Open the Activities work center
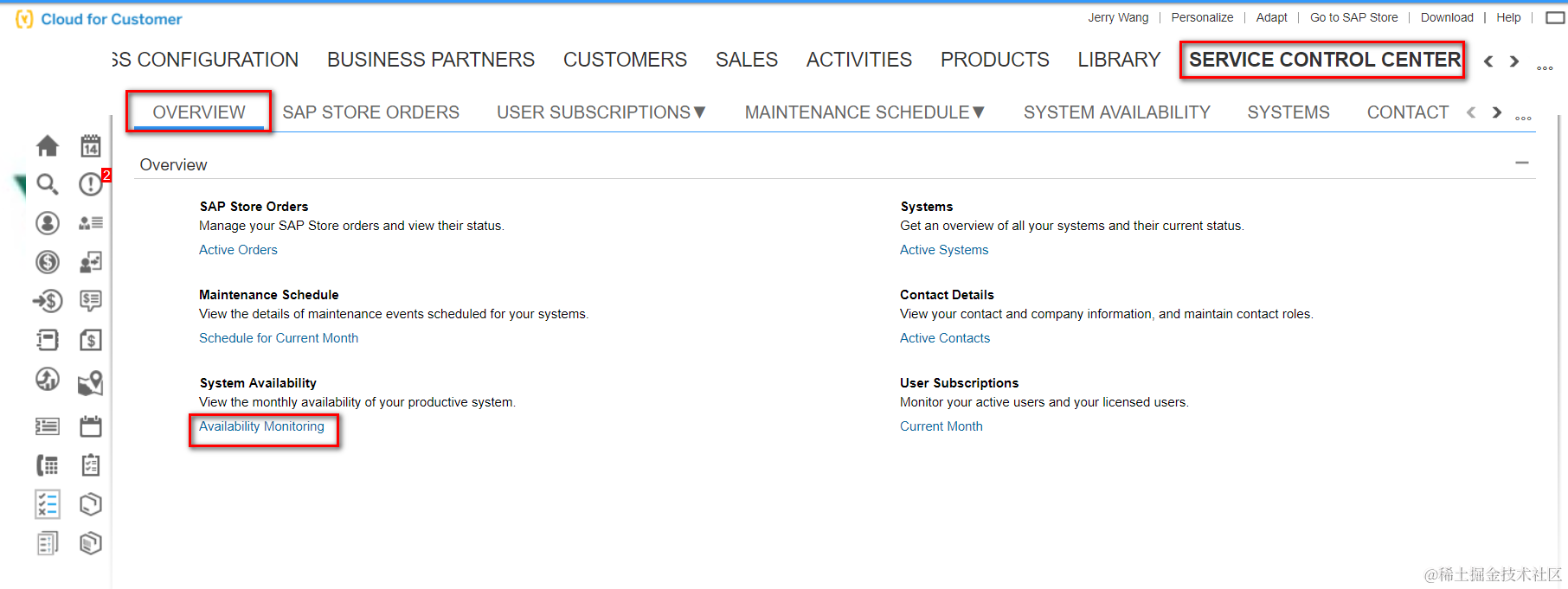The height and width of the screenshot is (589, 1568). (x=859, y=60)
